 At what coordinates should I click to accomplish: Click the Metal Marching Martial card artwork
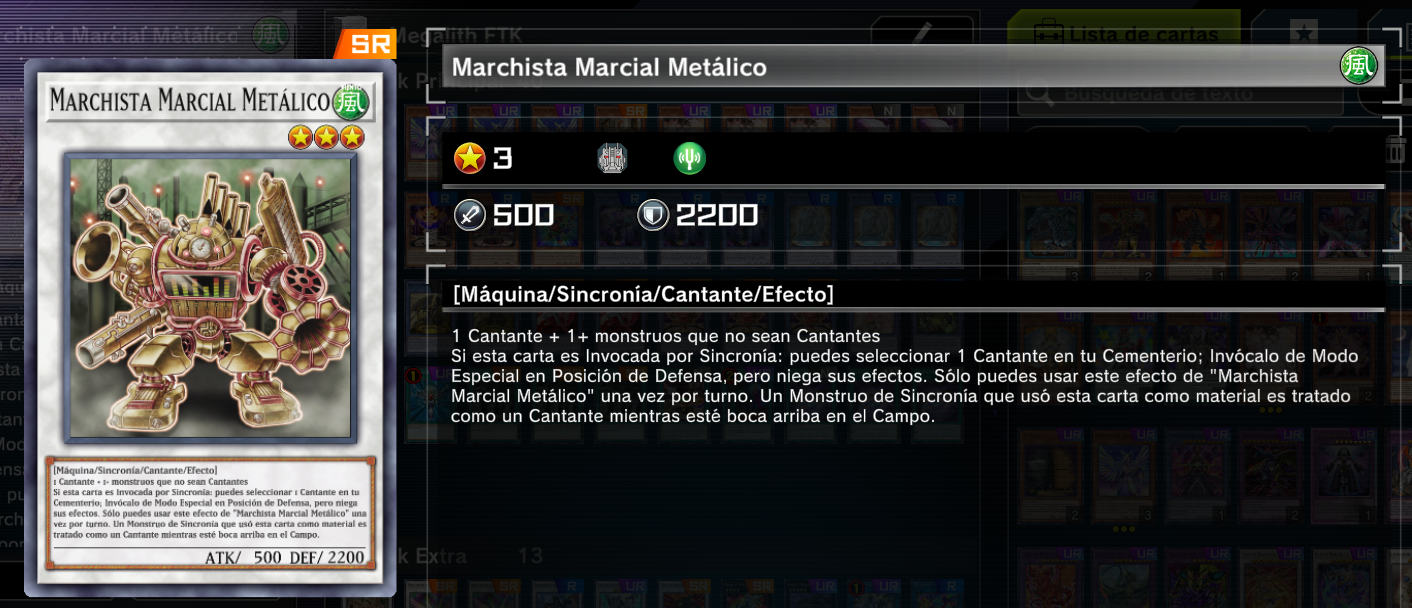pos(210,298)
